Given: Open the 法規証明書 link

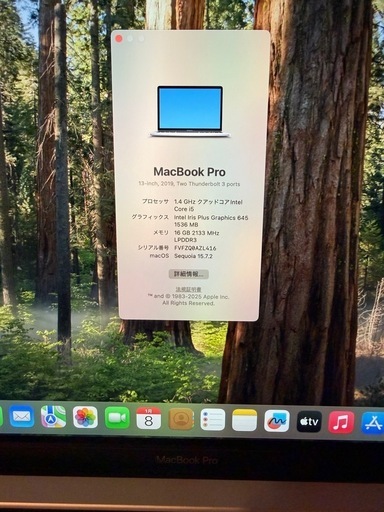Looking at the screenshot, I should (x=189, y=289).
